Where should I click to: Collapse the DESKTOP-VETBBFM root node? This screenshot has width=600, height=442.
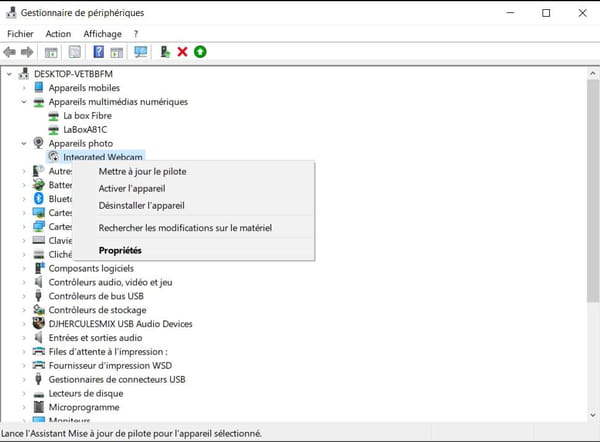[9, 74]
